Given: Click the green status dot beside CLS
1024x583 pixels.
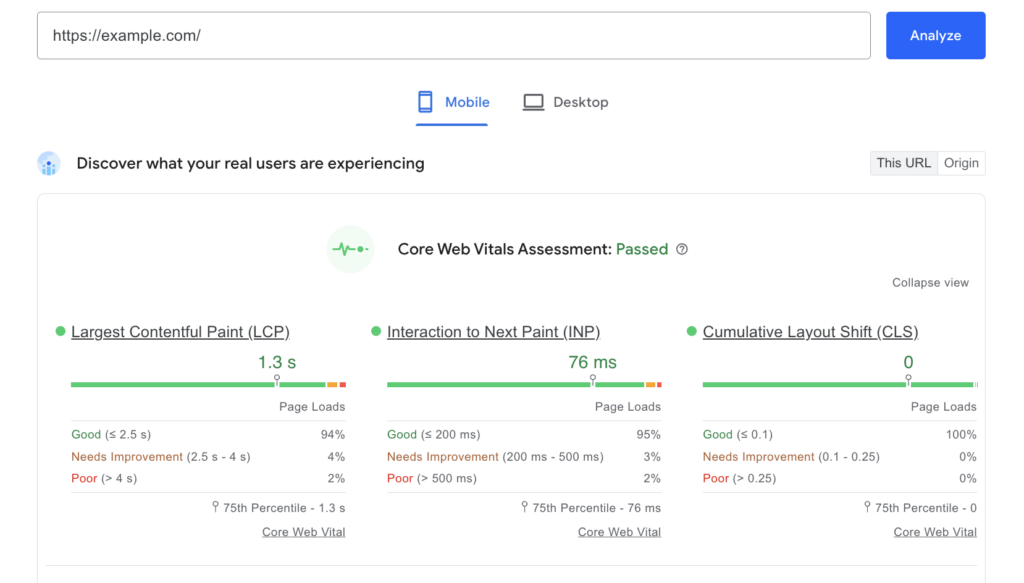Looking at the screenshot, I should (x=693, y=330).
